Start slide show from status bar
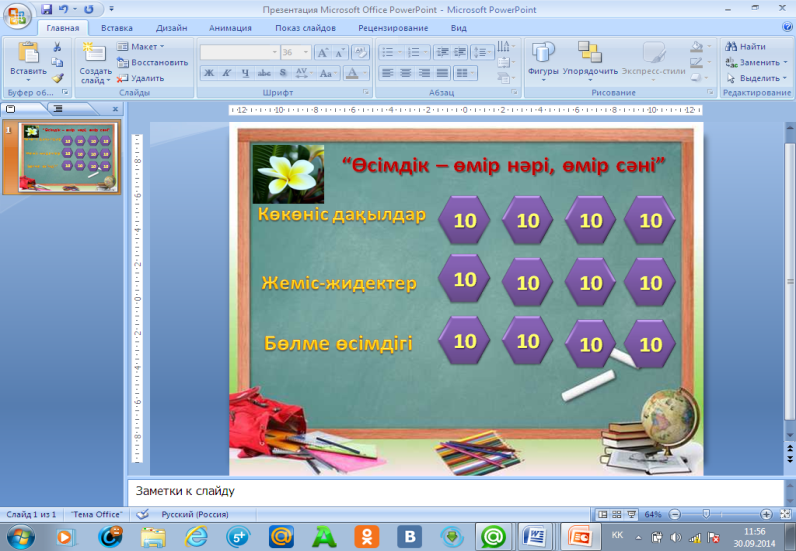Screen dimensions: 796x551 pos(631,514)
